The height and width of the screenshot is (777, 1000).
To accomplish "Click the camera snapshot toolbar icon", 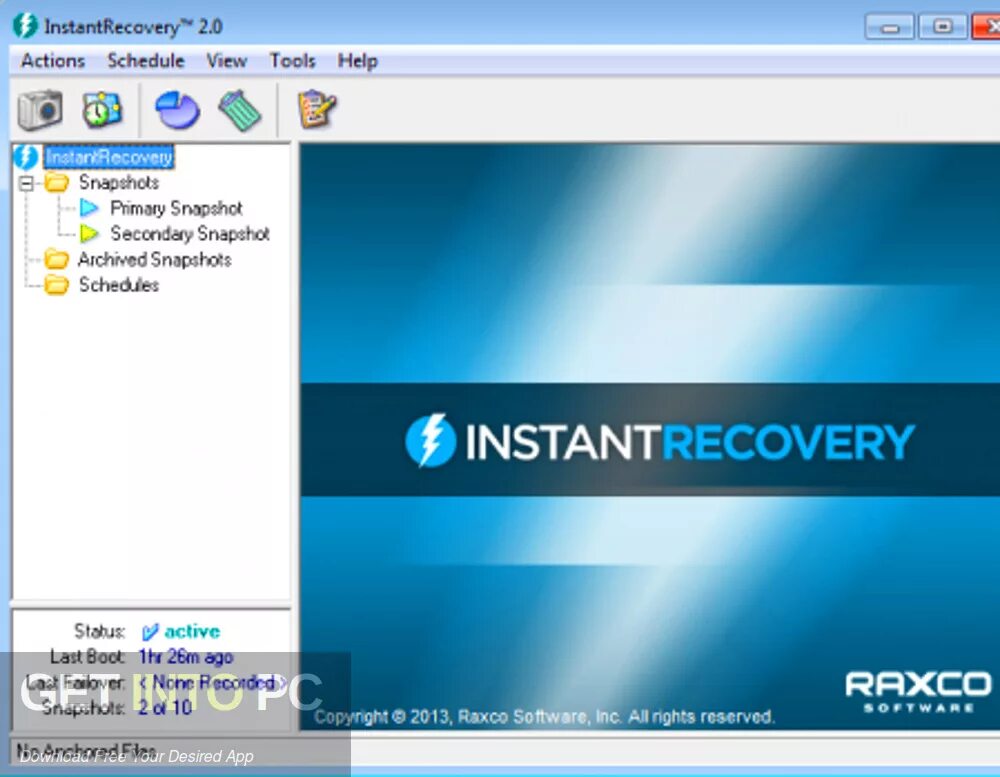I will click(x=40, y=110).
